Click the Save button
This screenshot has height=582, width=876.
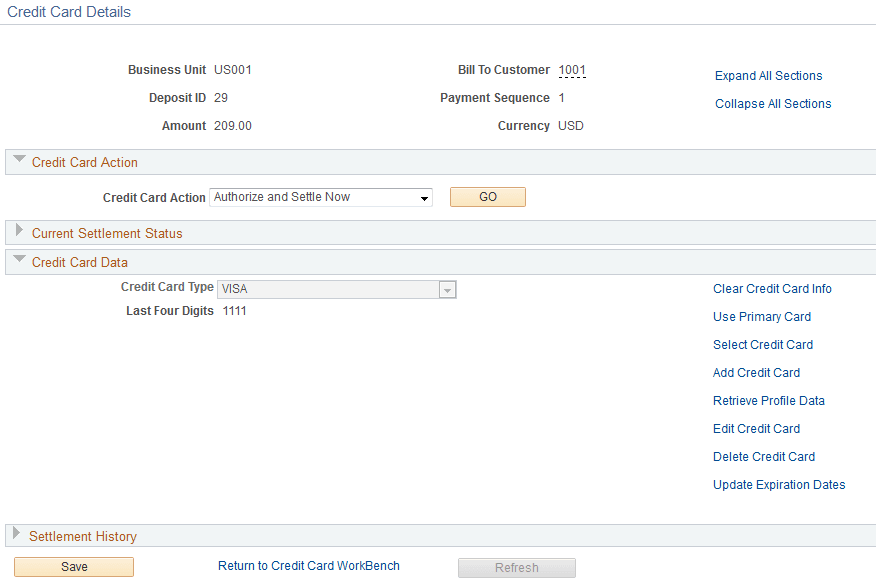click(x=73, y=567)
